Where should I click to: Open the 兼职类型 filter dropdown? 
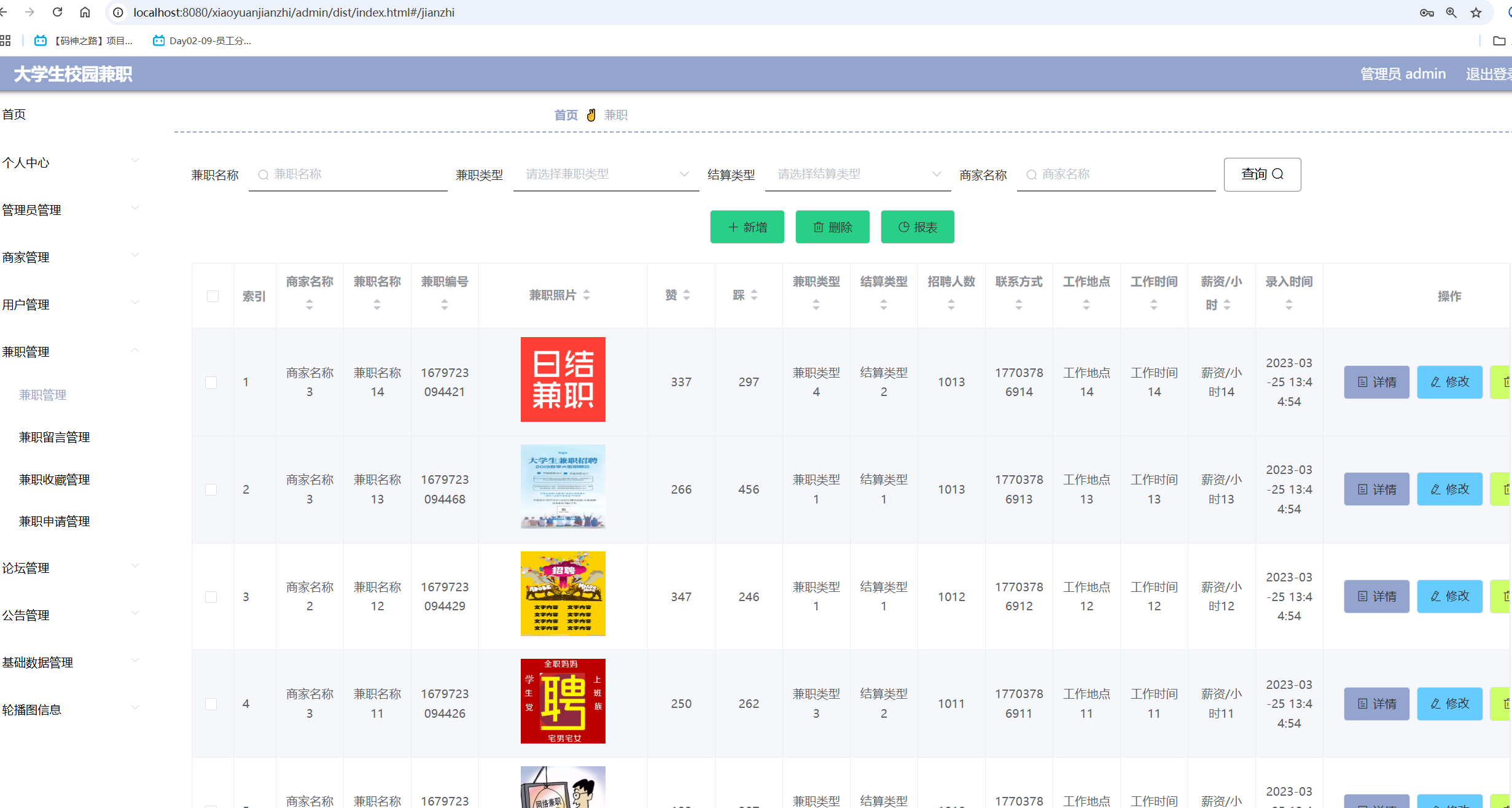coord(606,174)
